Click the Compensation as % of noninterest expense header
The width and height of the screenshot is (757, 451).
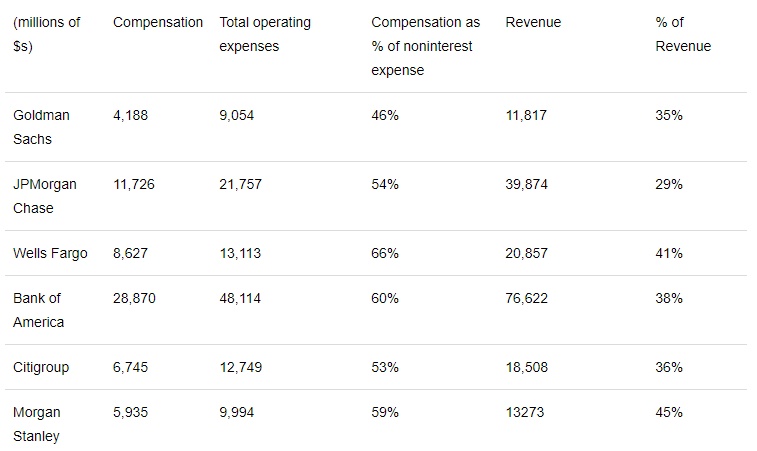tap(425, 46)
